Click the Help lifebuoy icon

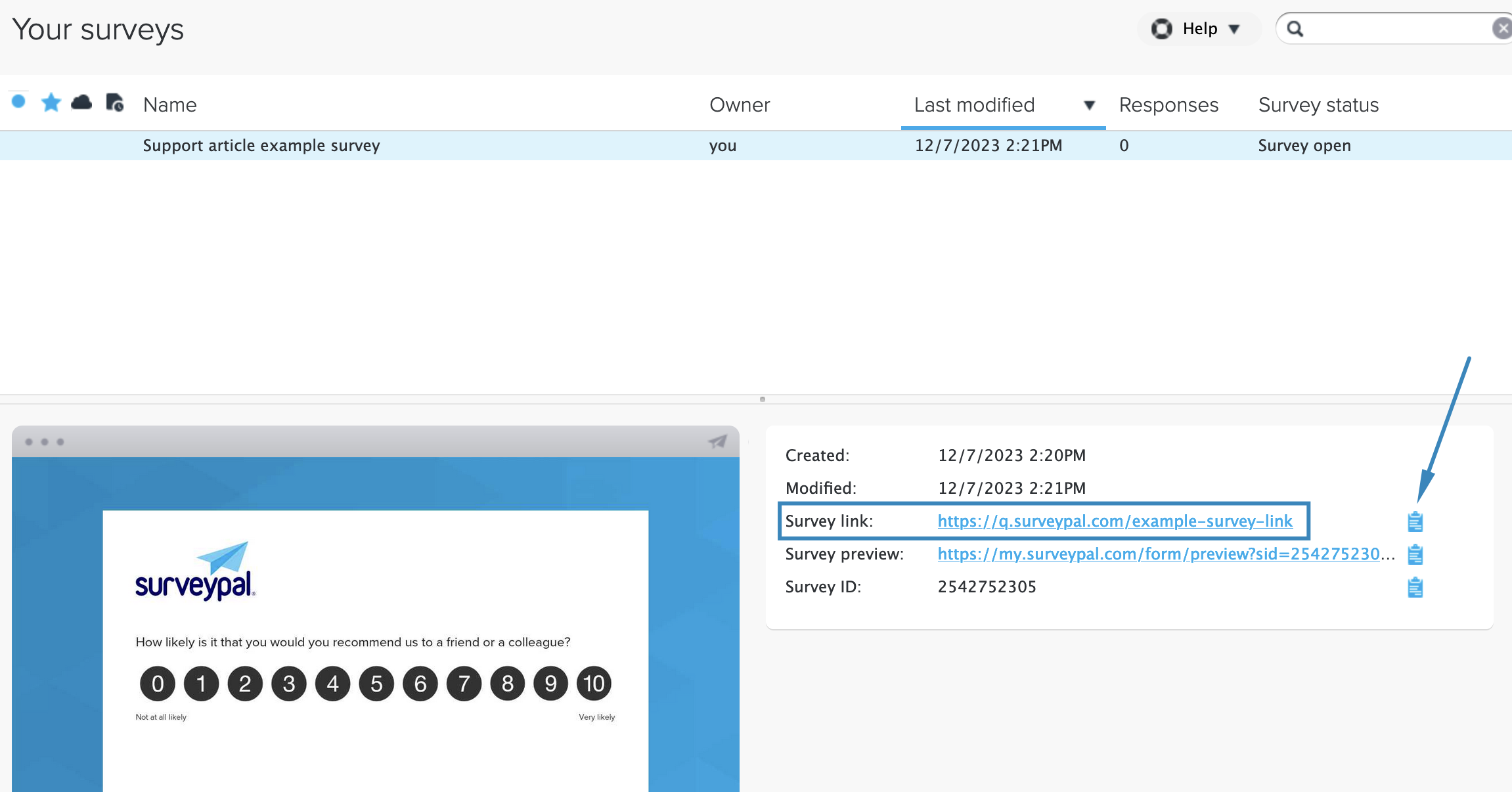click(x=1161, y=29)
